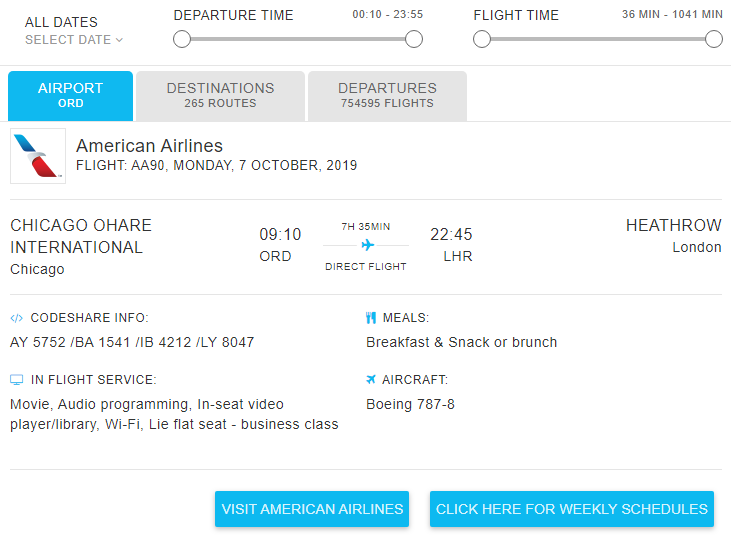Viewport: 731px width, 536px height.
Task: Open the Departures 754595 Flights tab
Action: 387,96
